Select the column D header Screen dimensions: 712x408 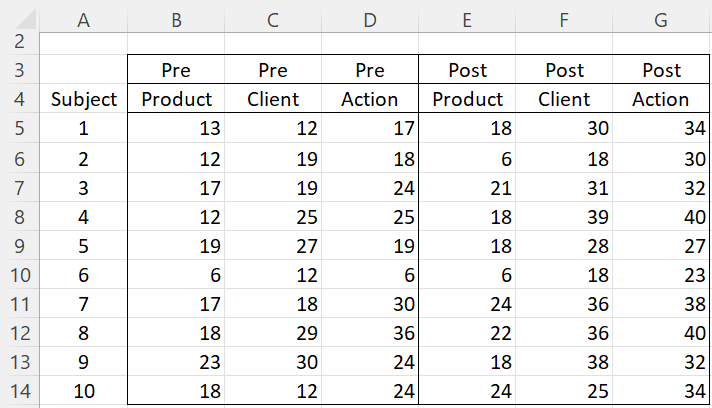371,14
